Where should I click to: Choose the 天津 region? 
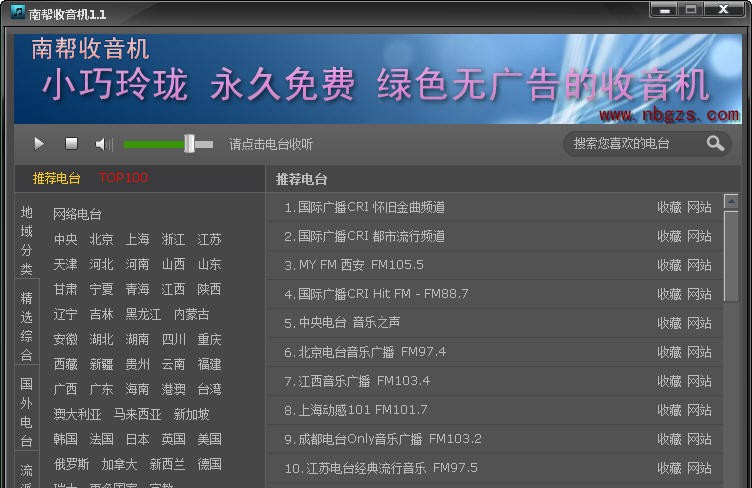pyautogui.click(x=65, y=264)
